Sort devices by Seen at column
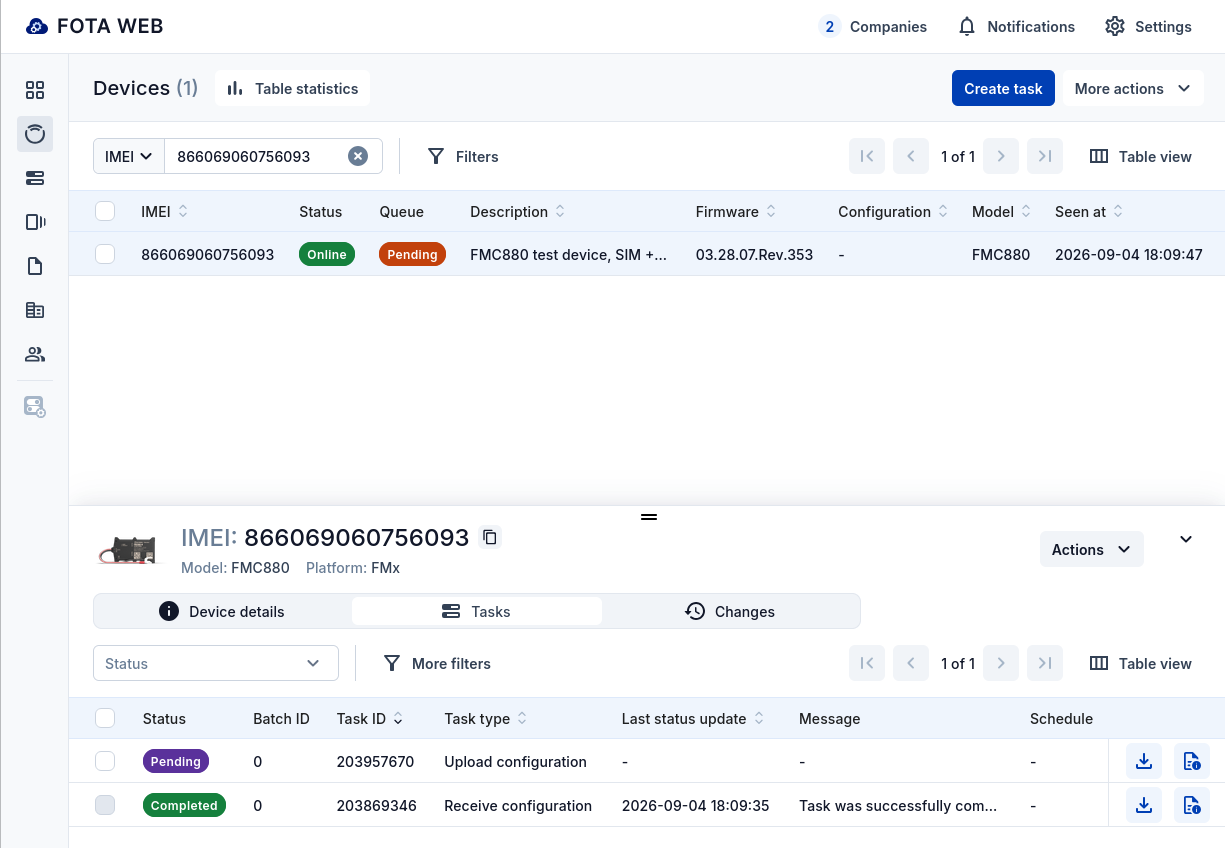 click(x=1089, y=211)
